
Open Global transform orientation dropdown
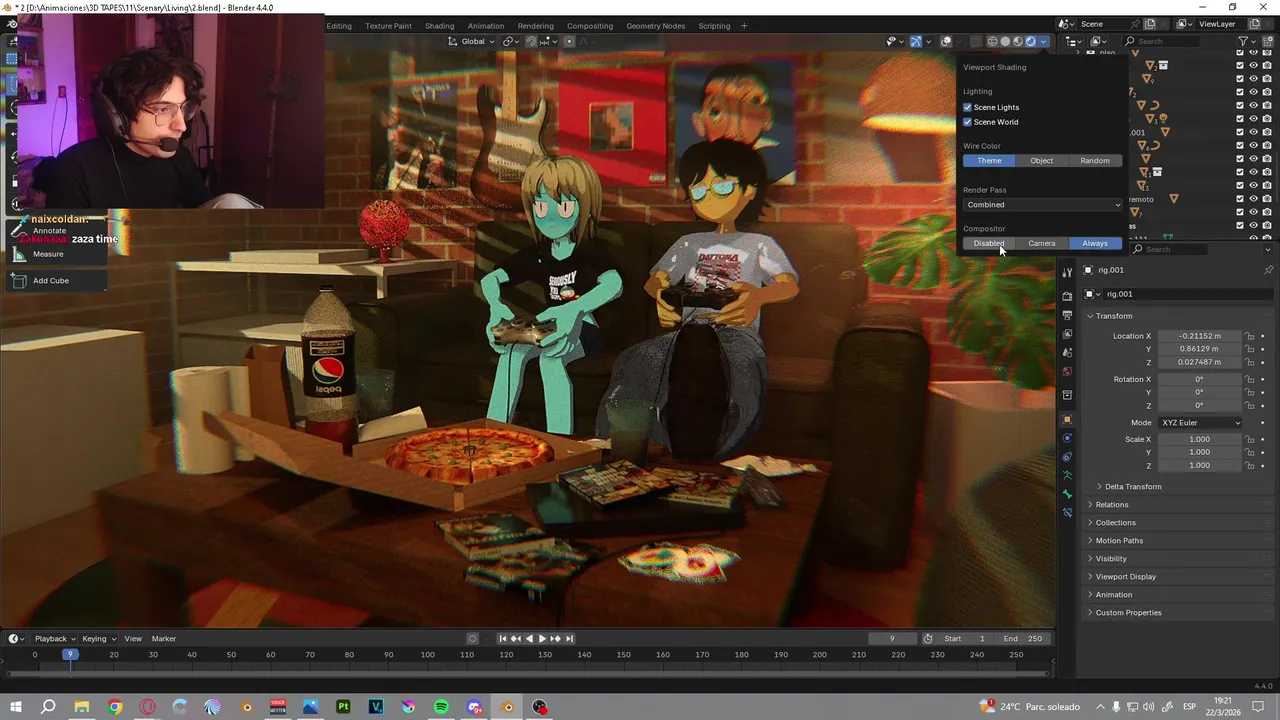tap(472, 41)
